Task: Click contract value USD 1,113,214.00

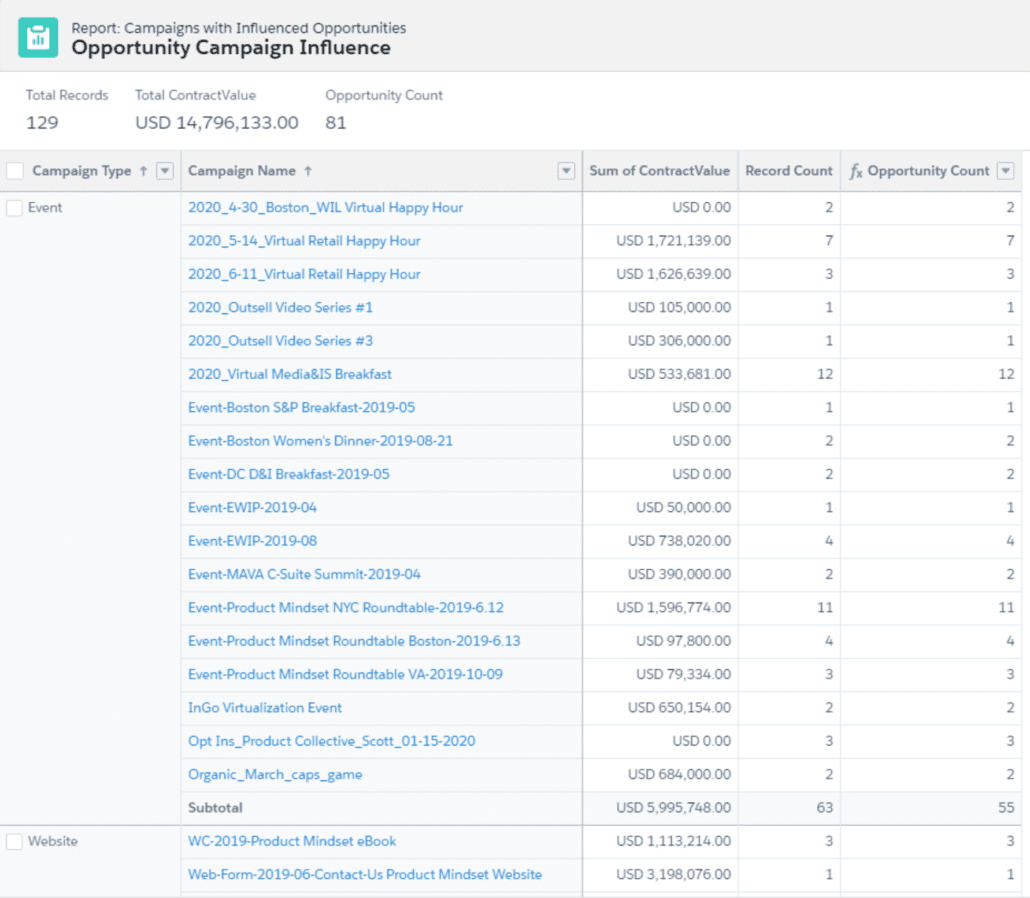Action: click(673, 842)
